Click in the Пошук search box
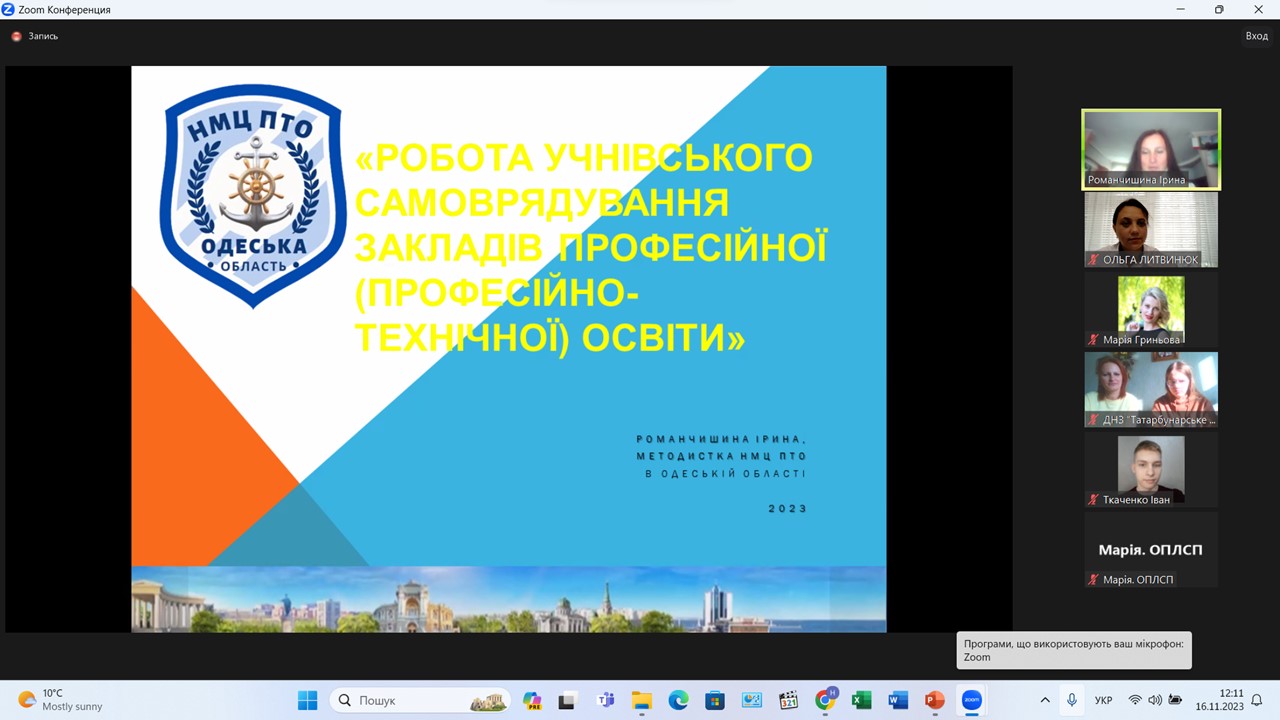This screenshot has width=1280, height=720. click(420, 700)
